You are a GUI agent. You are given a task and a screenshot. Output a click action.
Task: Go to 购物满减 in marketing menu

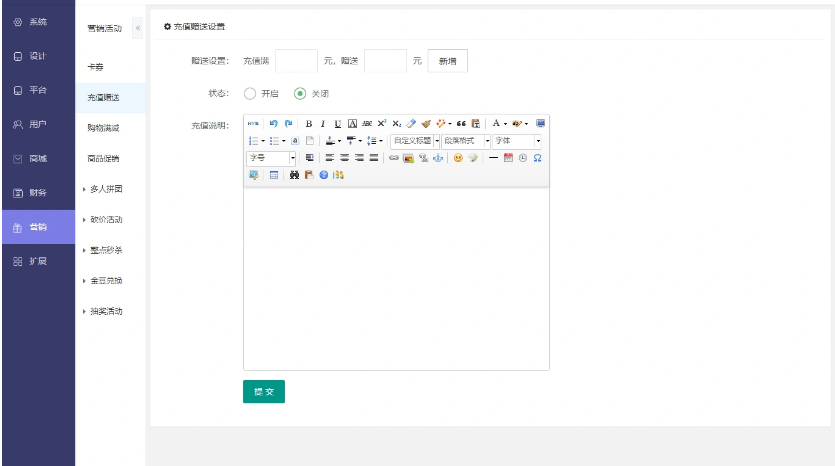[x=103, y=128]
